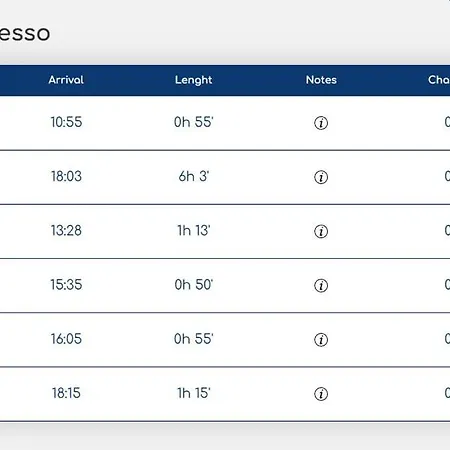This screenshot has width=450, height=450.
Task: Click the Lenght column header
Action: pyautogui.click(x=193, y=80)
